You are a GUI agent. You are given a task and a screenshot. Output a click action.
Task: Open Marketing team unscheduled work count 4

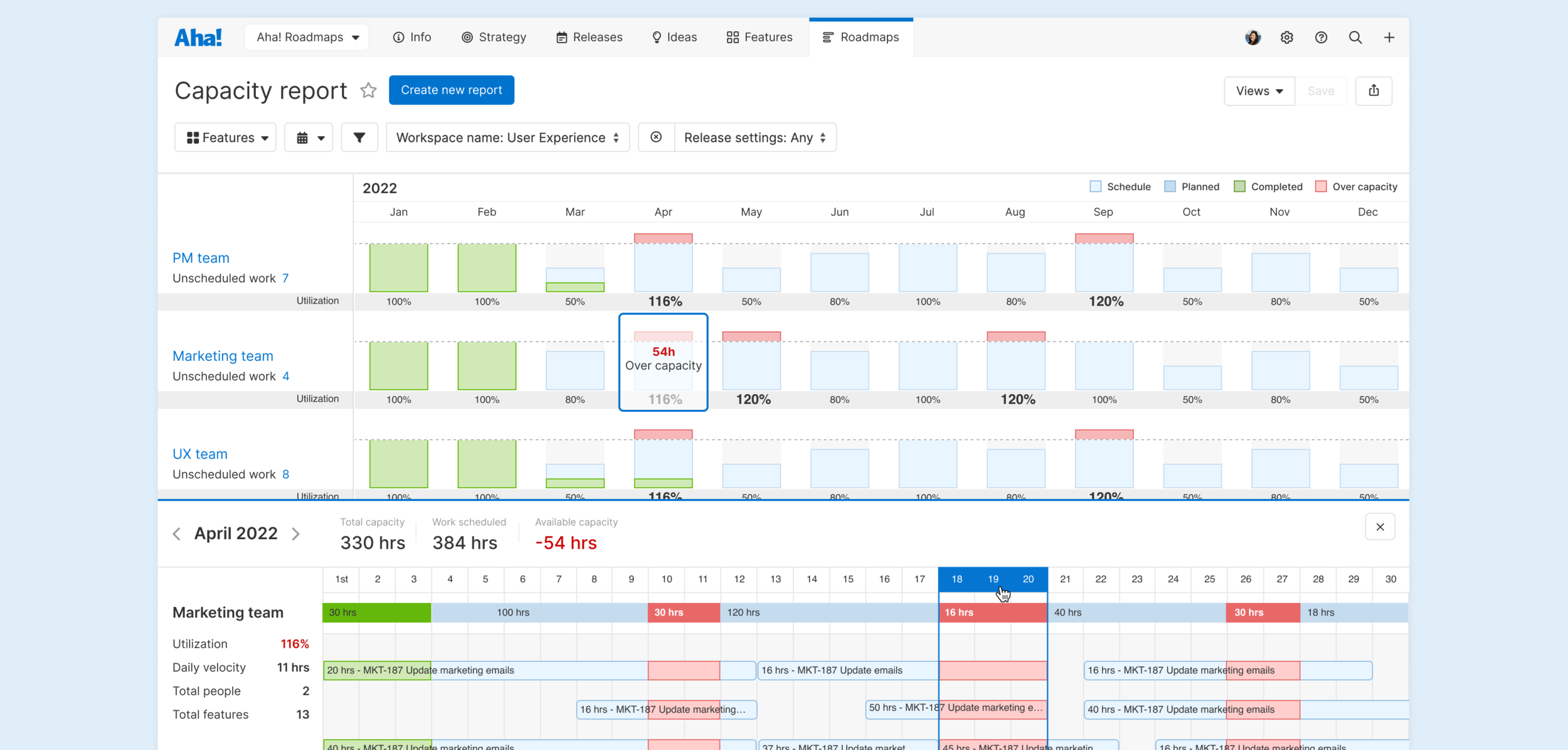pos(286,376)
